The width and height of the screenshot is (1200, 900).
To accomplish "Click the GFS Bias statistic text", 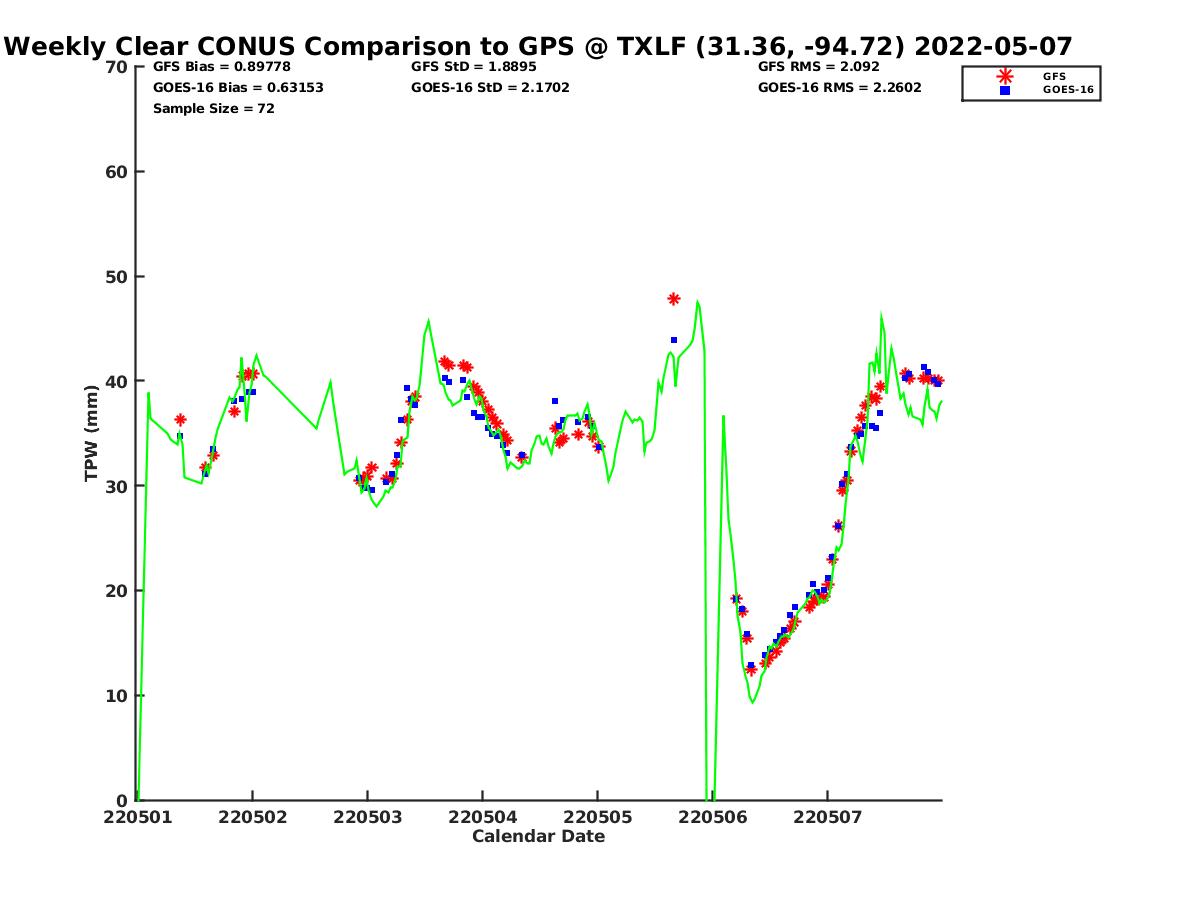I will (221, 67).
